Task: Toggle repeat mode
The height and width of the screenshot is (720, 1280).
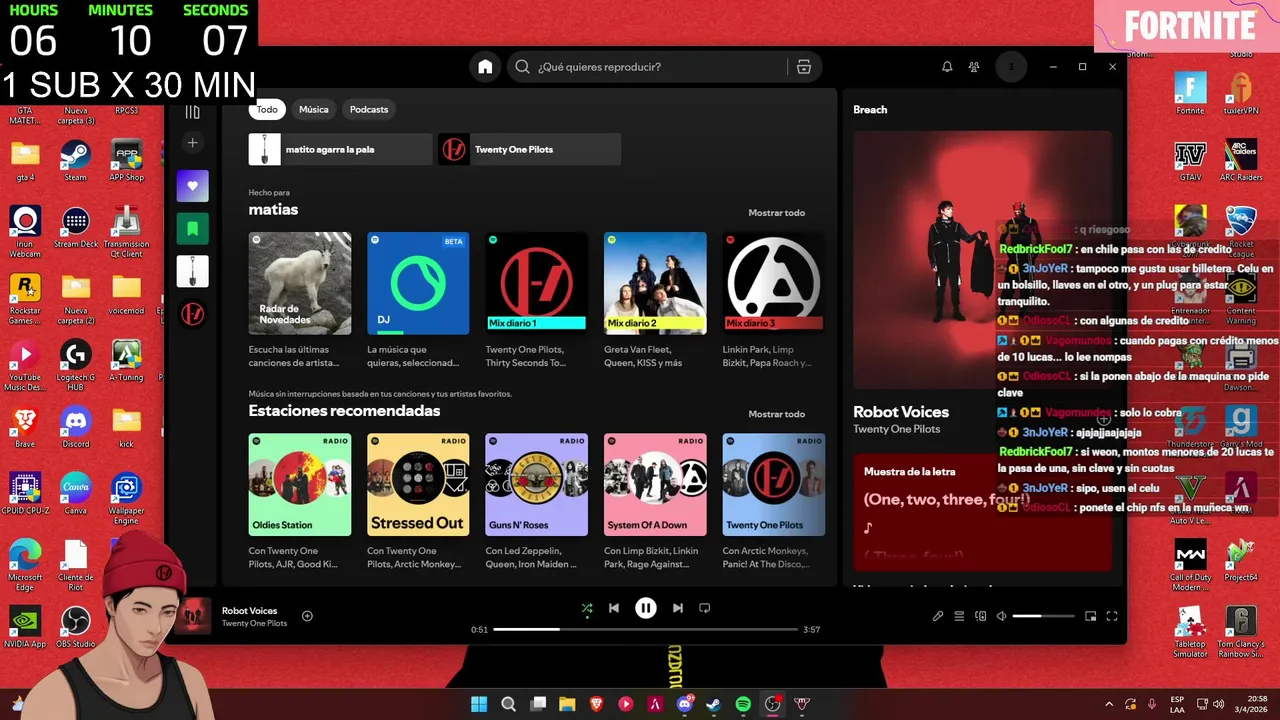Action: pos(705,608)
